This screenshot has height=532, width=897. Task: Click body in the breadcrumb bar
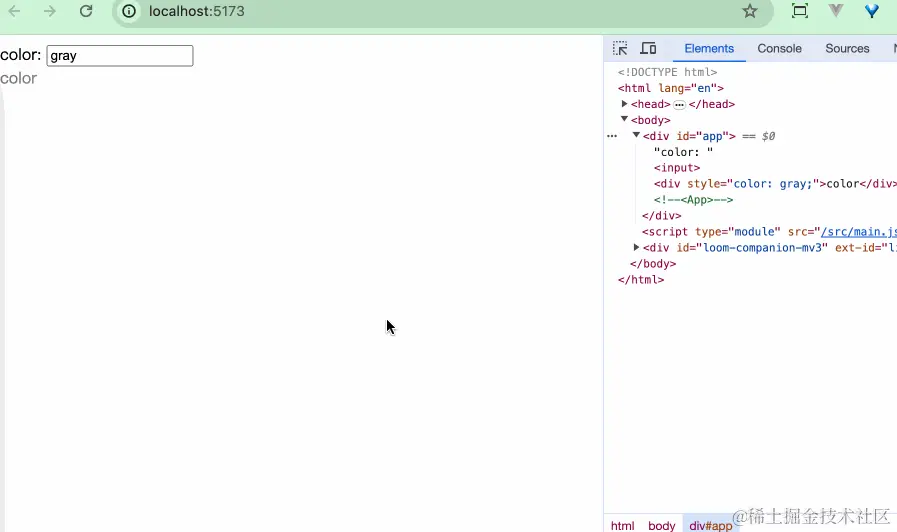661,526
